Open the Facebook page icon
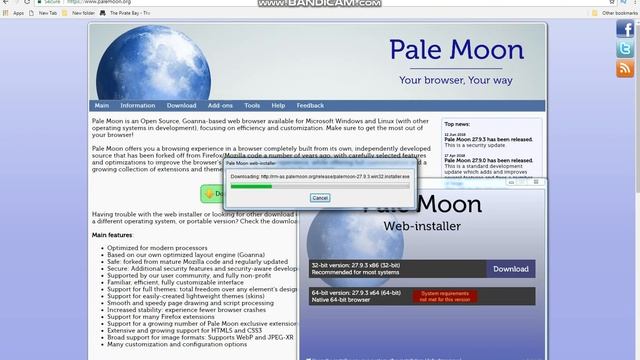The height and width of the screenshot is (360, 640). 625,29
